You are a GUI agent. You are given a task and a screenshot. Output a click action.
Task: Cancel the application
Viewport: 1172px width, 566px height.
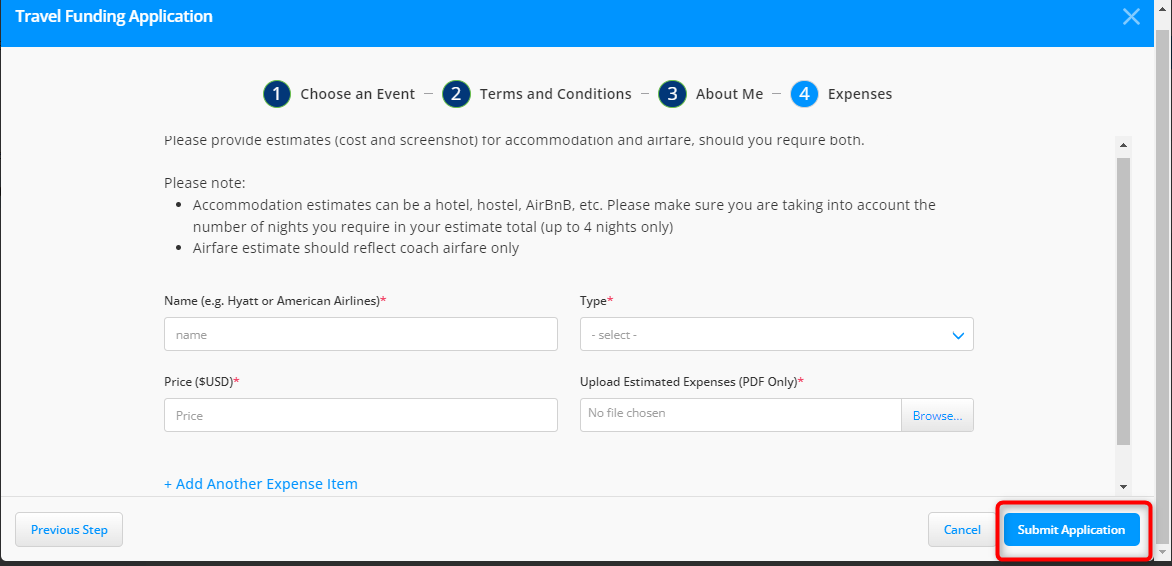961,530
